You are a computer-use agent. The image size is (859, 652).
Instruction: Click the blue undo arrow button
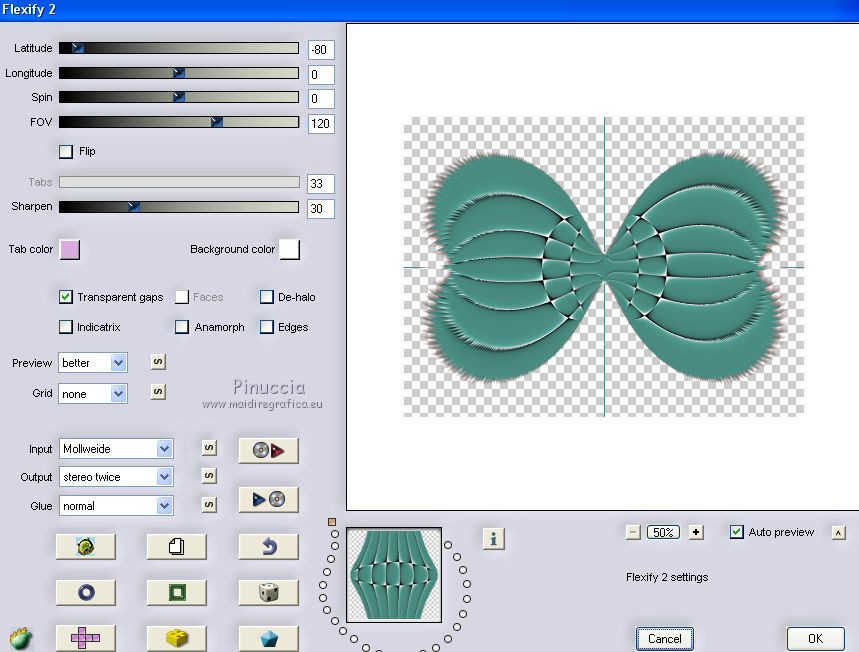pos(268,546)
